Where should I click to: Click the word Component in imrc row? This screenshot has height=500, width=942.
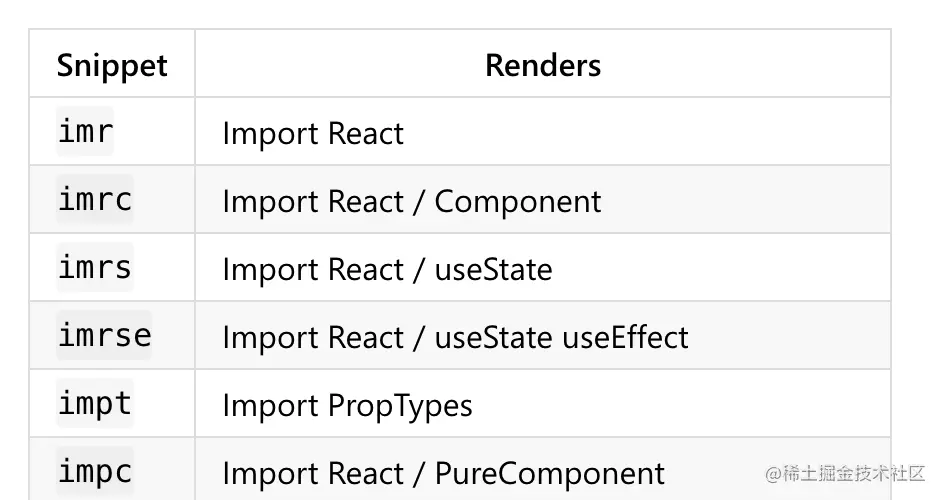tap(518, 202)
